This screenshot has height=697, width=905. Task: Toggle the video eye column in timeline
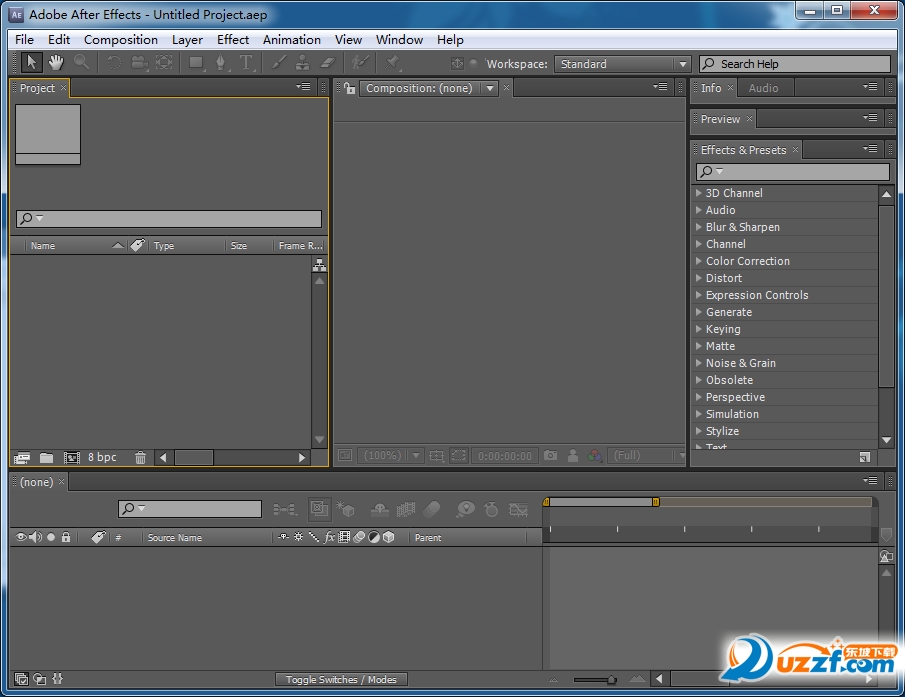[x=21, y=537]
